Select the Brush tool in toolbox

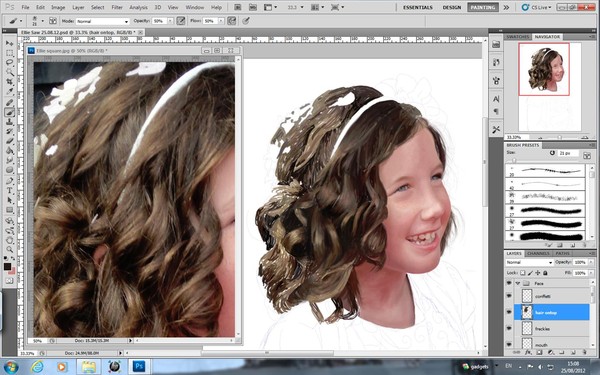9,112
